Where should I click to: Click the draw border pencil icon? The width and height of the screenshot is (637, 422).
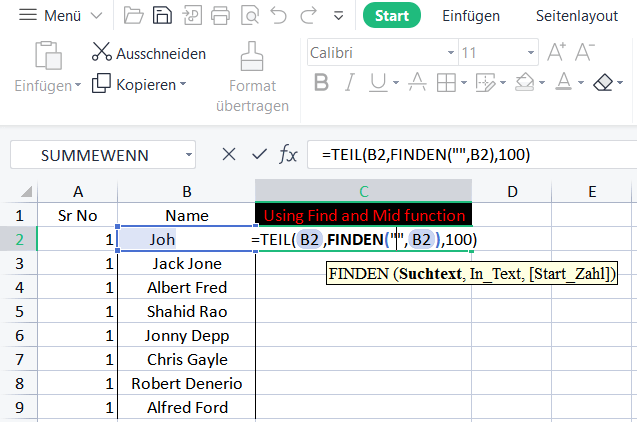485,83
